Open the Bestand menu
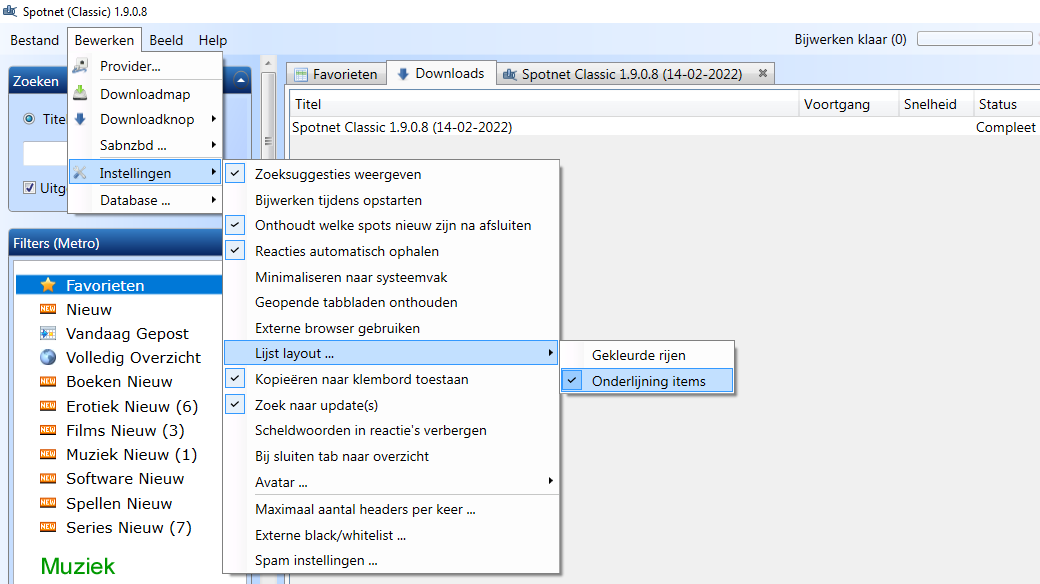1040x584 pixels. [x=34, y=40]
